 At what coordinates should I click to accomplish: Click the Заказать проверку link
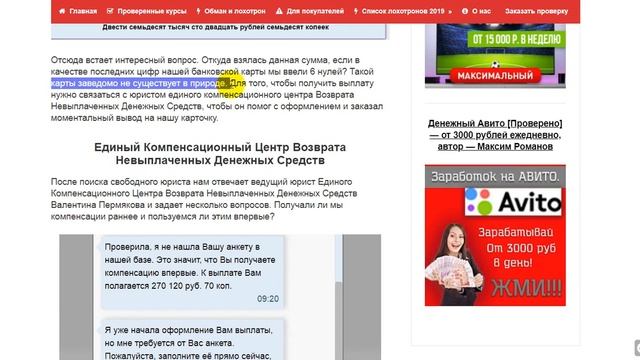[x=536, y=11]
